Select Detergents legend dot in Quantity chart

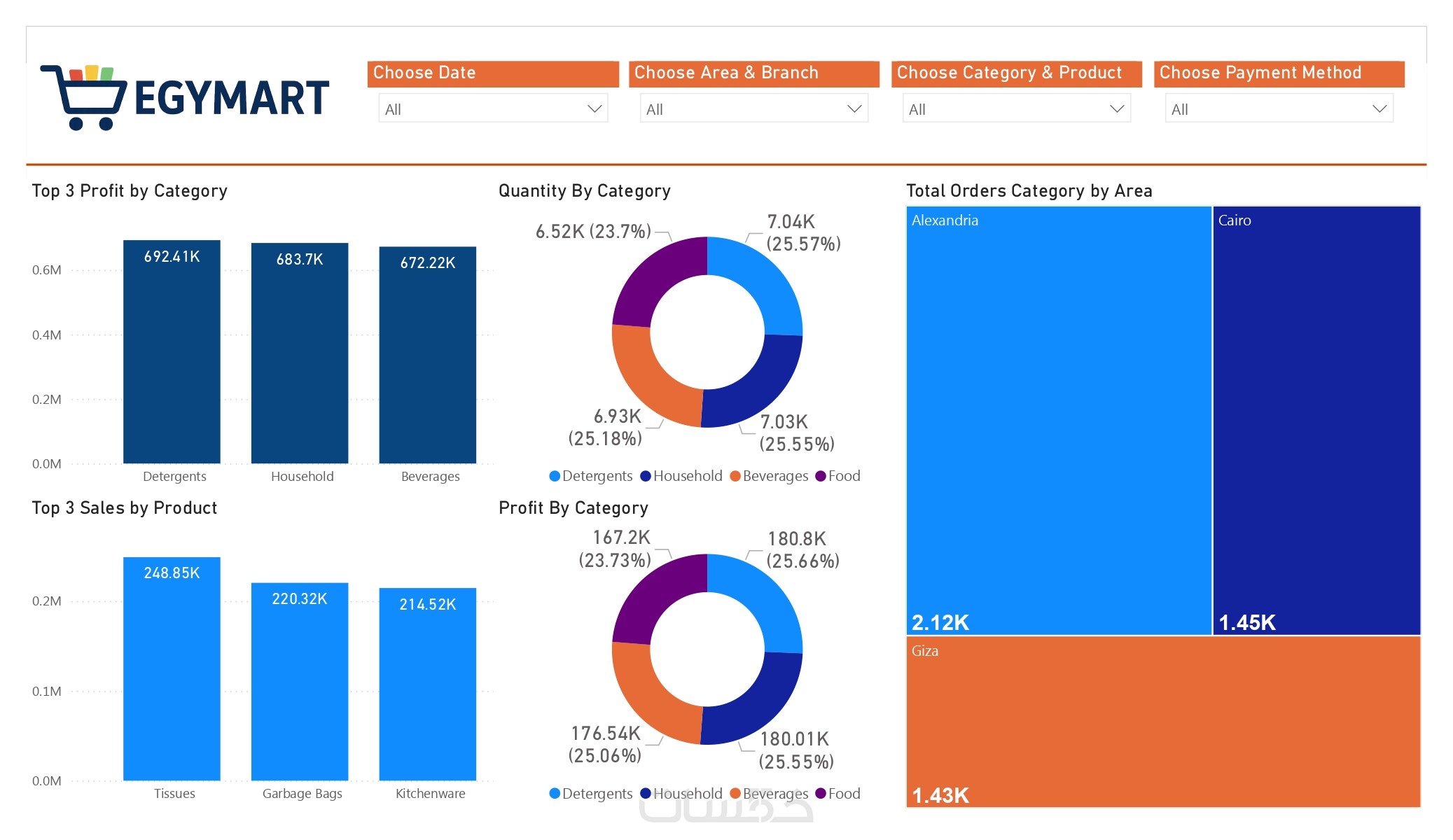555,476
